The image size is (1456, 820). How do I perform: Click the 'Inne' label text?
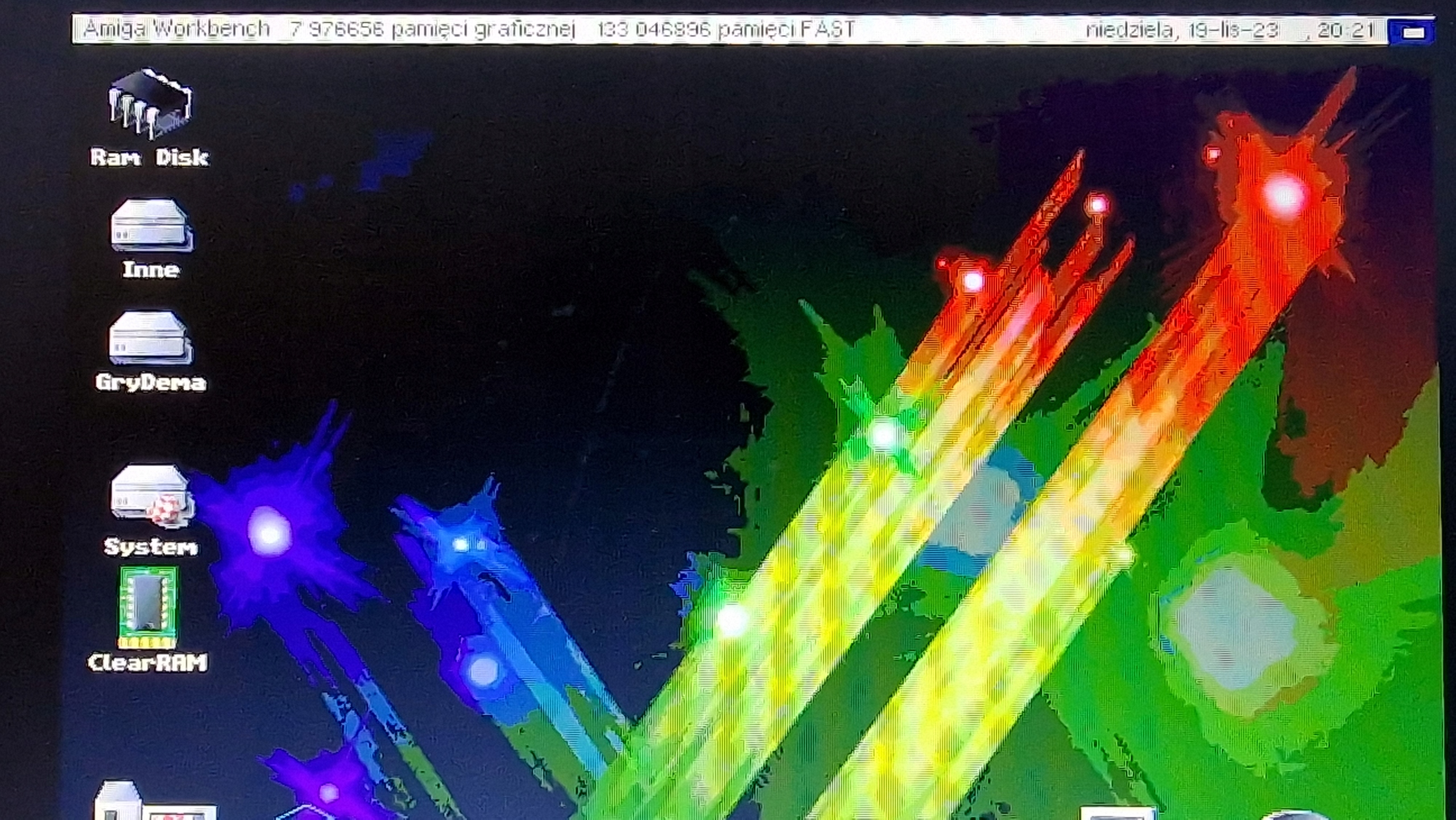(x=151, y=270)
